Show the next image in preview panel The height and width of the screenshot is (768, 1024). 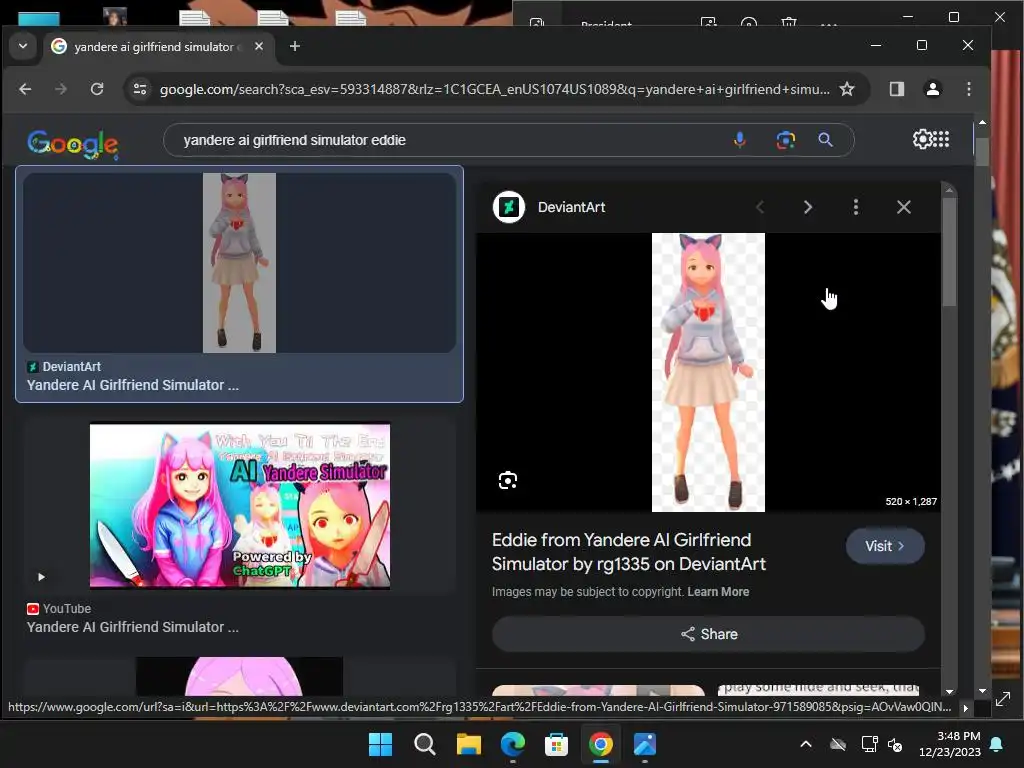point(808,207)
